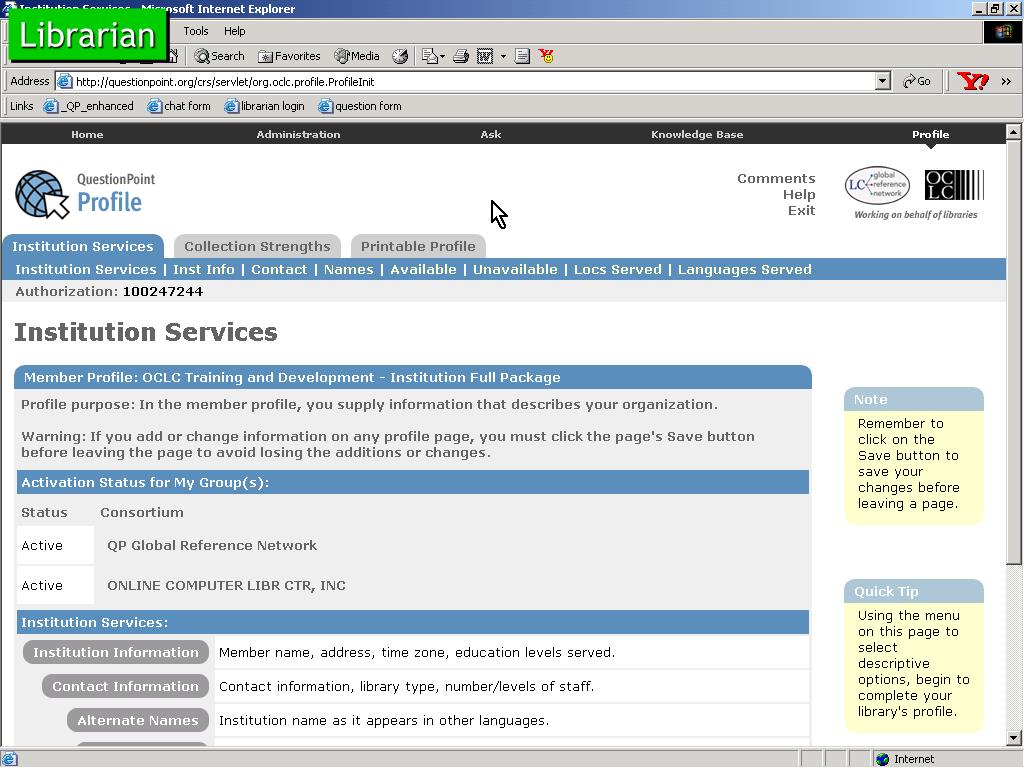Screen dimensions: 1024x768
Task: Click the Help link under Comments
Action: (799, 194)
